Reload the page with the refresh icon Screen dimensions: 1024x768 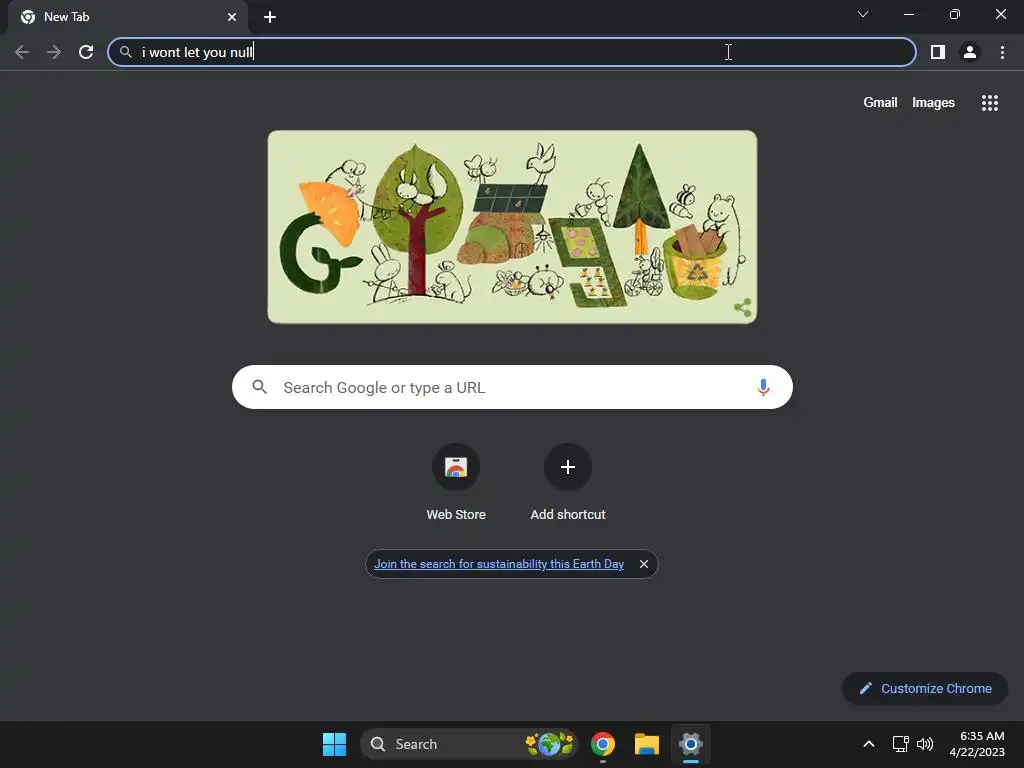86,52
